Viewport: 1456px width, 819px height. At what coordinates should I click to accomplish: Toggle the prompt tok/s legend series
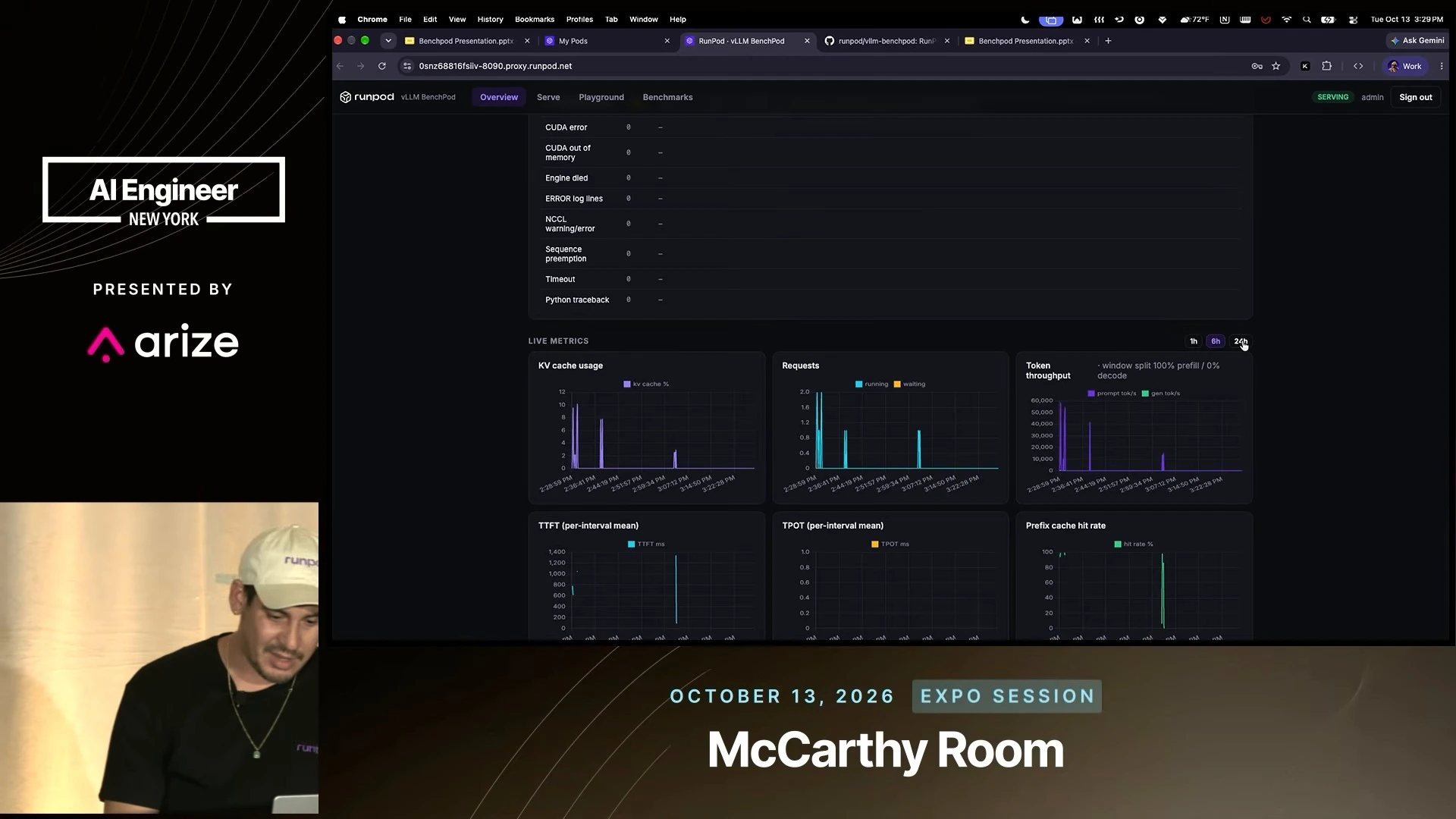1112,394
